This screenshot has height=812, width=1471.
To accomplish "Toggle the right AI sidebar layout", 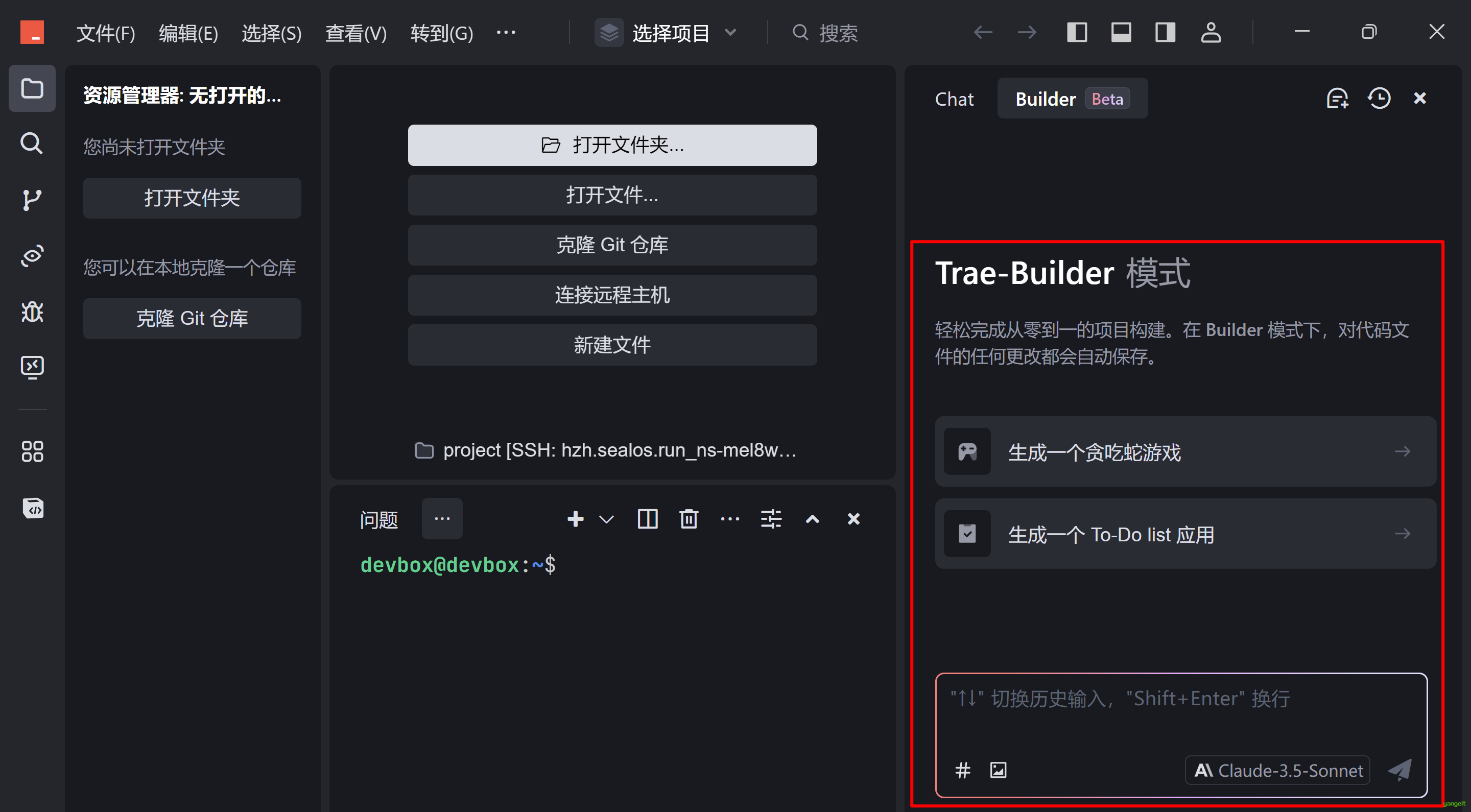I will [x=1166, y=32].
